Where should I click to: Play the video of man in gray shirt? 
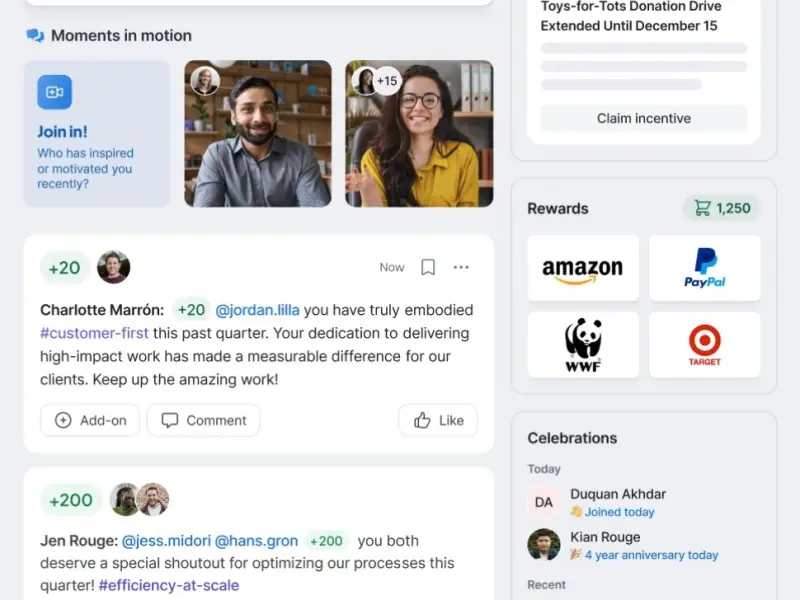[258, 134]
